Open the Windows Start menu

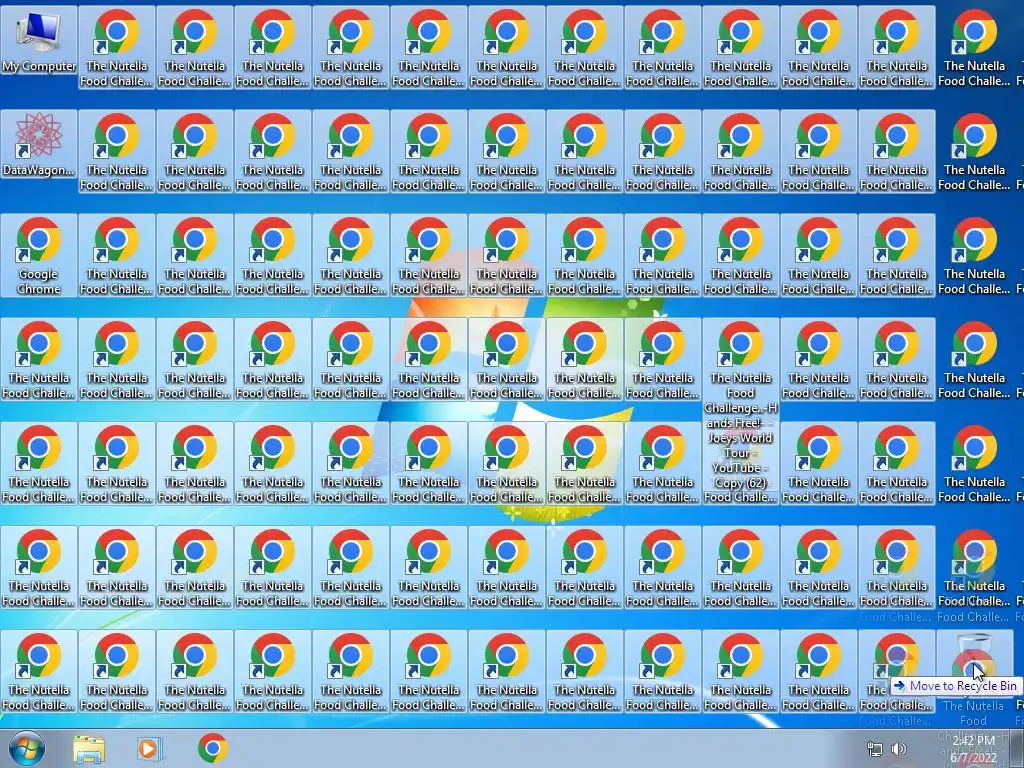tap(26, 748)
